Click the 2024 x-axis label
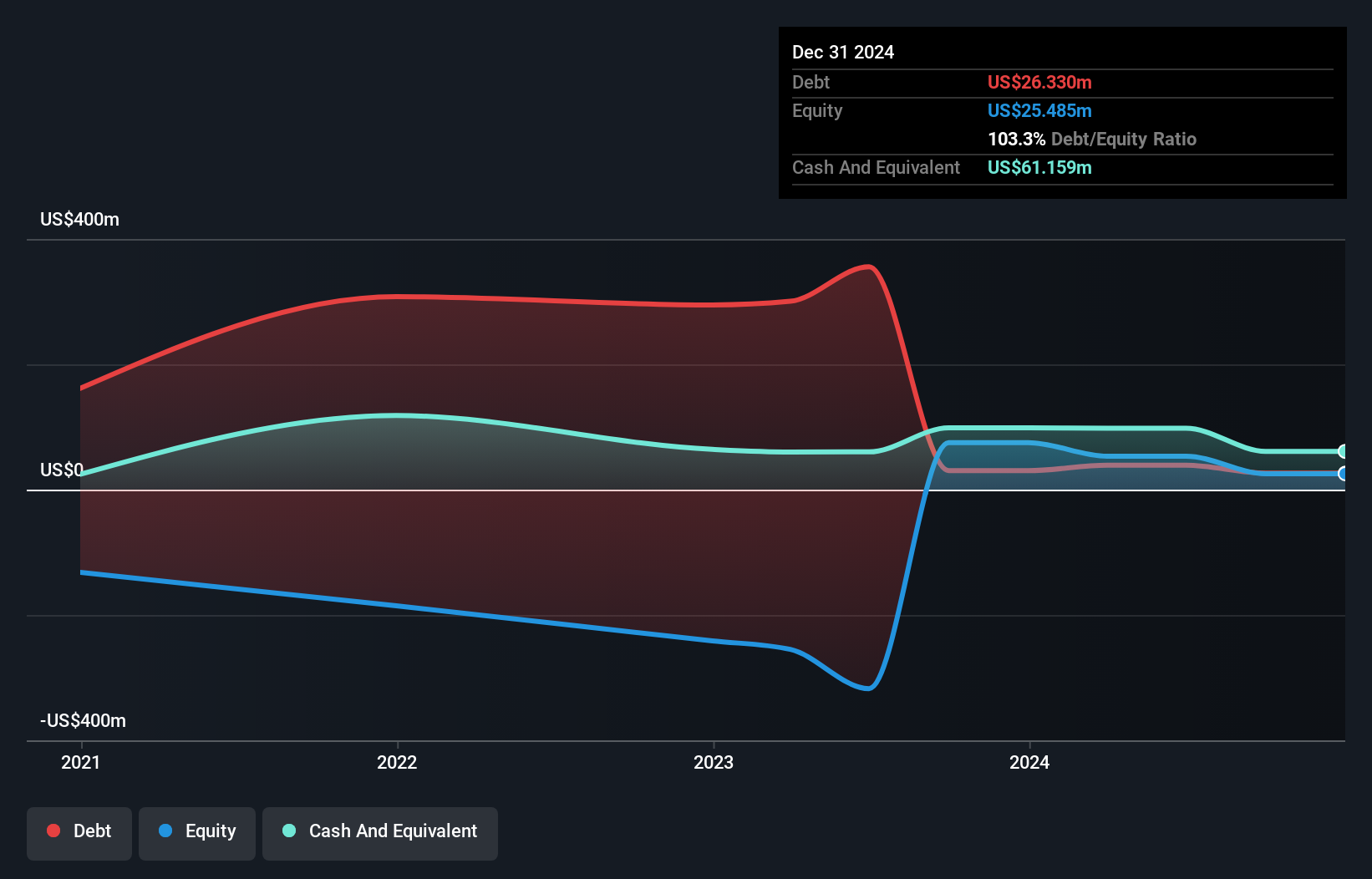Viewport: 1372px width, 879px height. 1029,762
